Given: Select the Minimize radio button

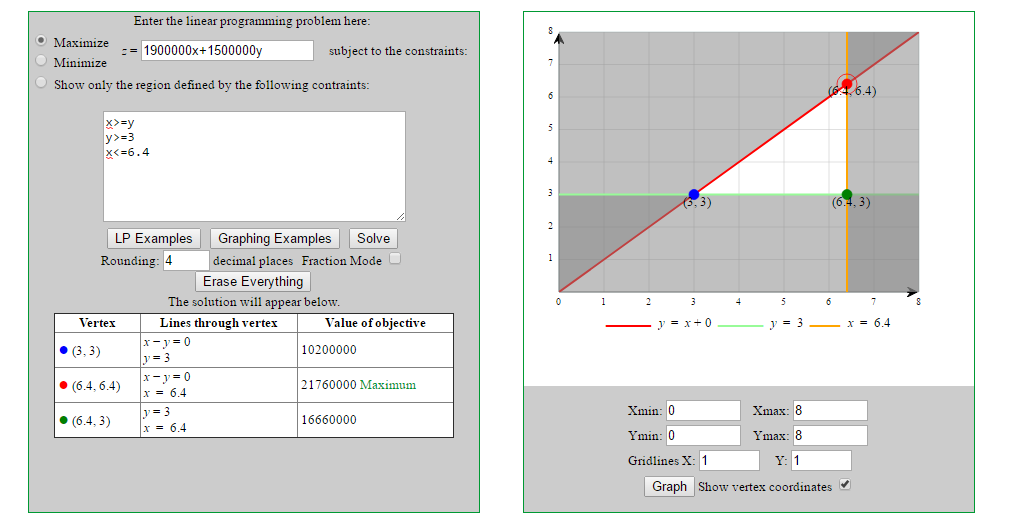Looking at the screenshot, I should pos(41,60).
